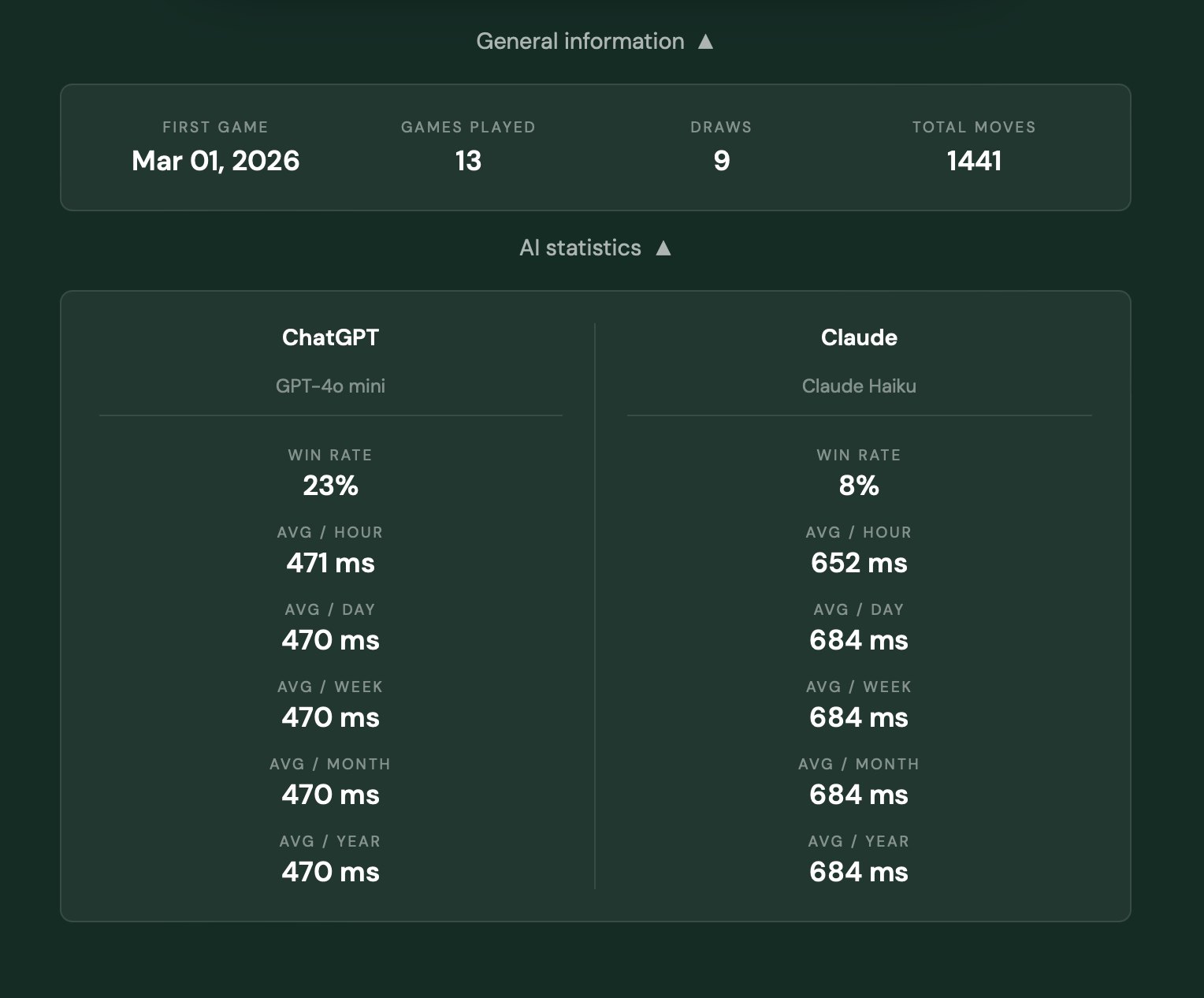Click ChatGPT's AVG / YEAR 470 ms value
The width and height of the screenshot is (1204, 998).
330,872
